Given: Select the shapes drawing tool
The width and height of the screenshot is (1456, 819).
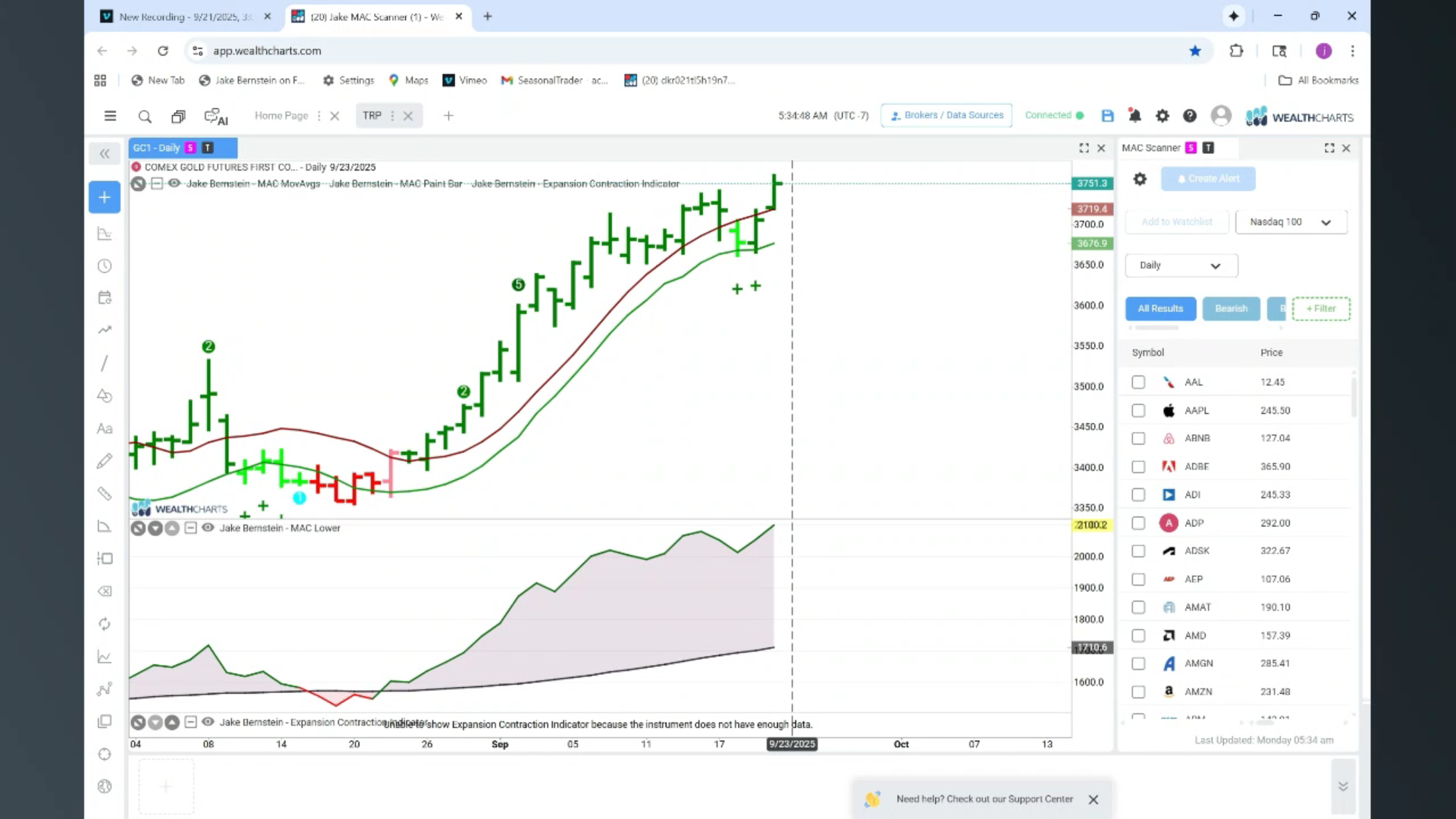Looking at the screenshot, I should click(105, 396).
